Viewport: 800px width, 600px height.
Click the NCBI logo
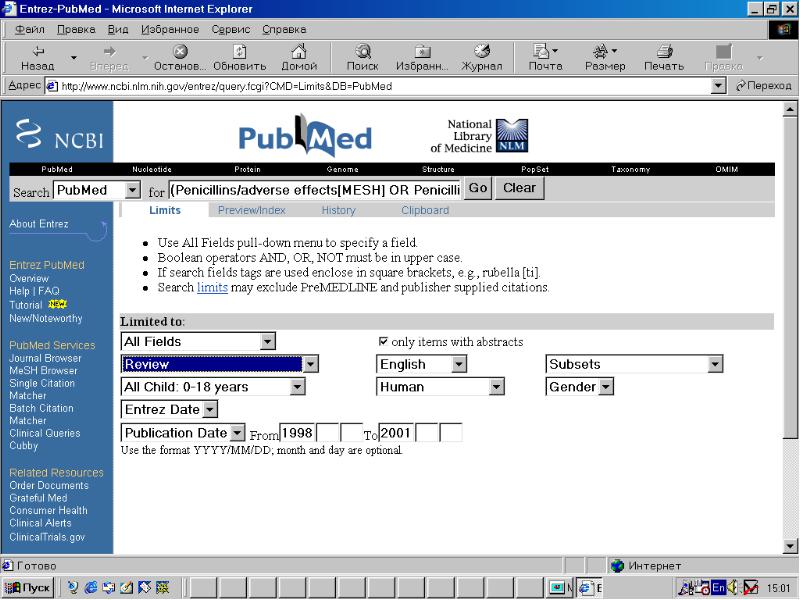click(x=59, y=134)
